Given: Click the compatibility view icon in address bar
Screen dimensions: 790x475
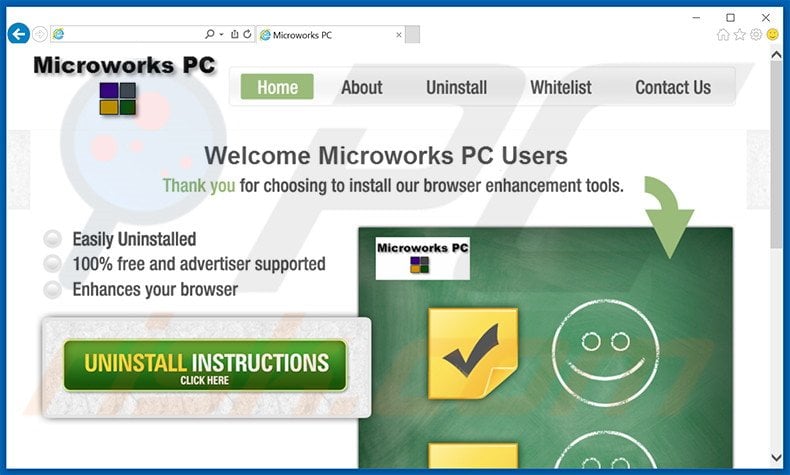Looking at the screenshot, I should pyautogui.click(x=234, y=34).
